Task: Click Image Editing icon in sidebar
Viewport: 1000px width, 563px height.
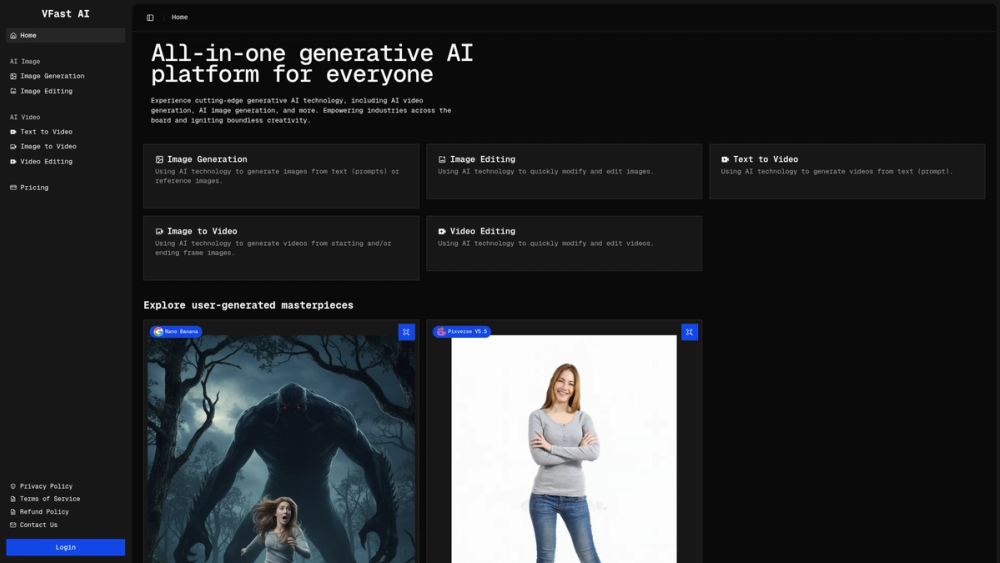Action: pyautogui.click(x=13, y=91)
